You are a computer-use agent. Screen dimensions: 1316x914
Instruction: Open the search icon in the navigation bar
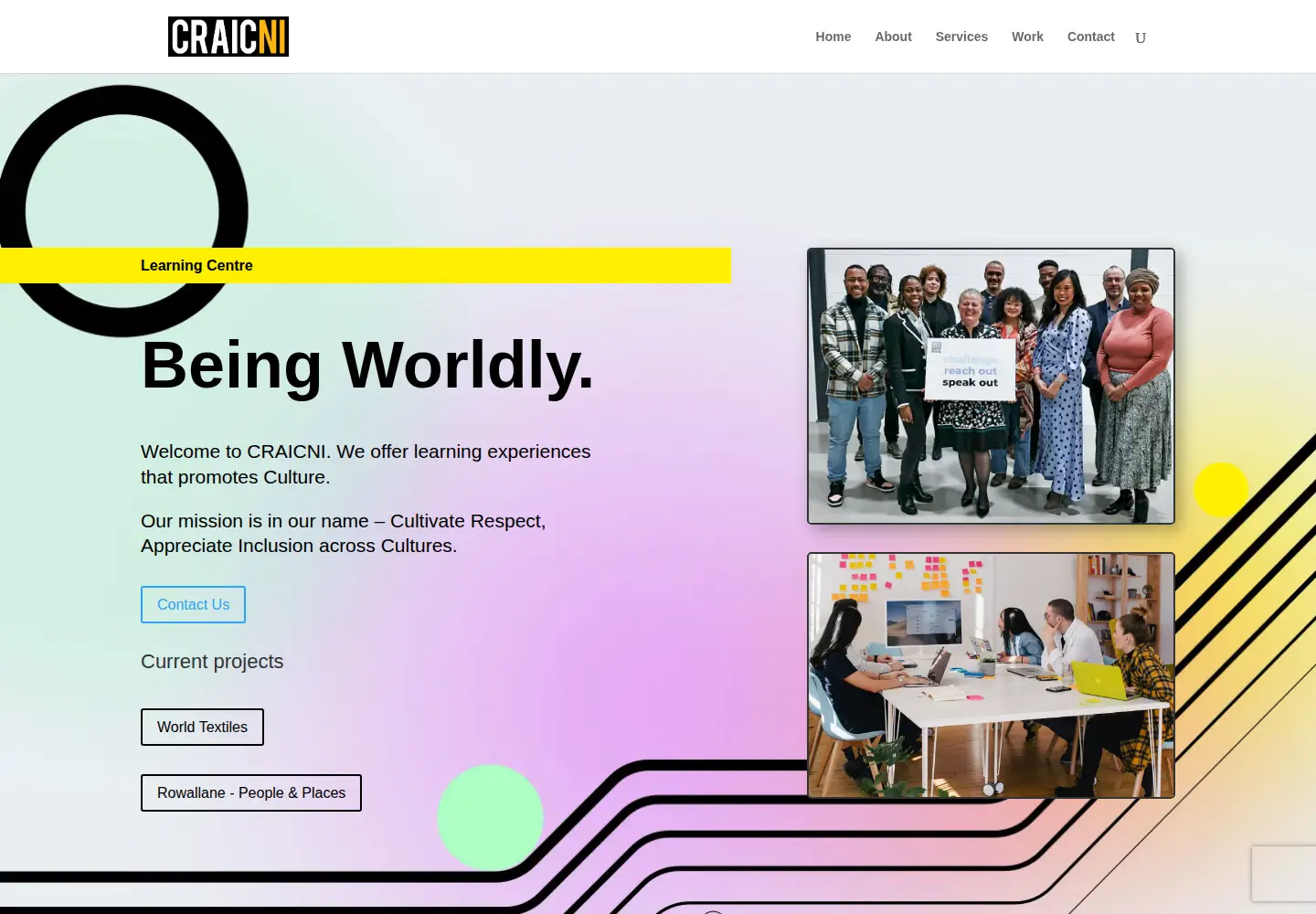[x=1141, y=37]
